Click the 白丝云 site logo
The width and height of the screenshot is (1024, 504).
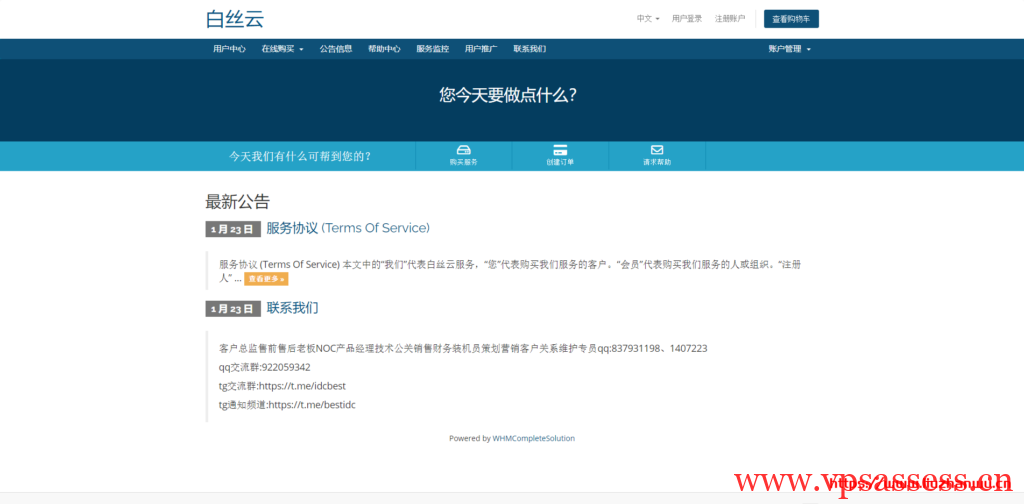(235, 18)
